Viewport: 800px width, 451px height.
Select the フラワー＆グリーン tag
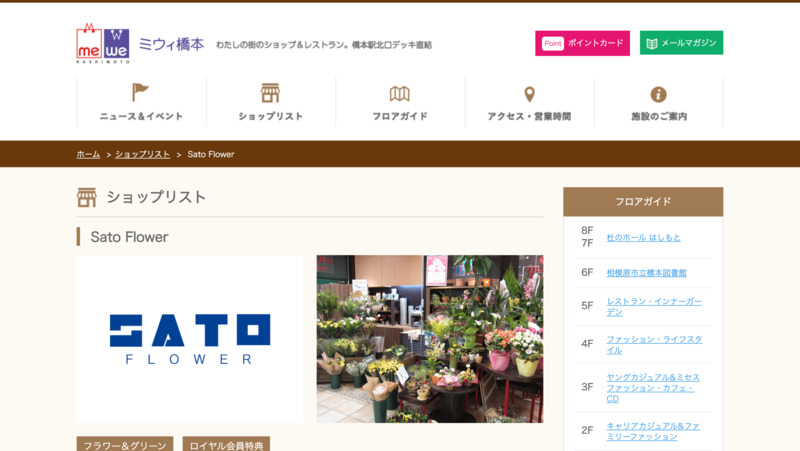coord(125,445)
